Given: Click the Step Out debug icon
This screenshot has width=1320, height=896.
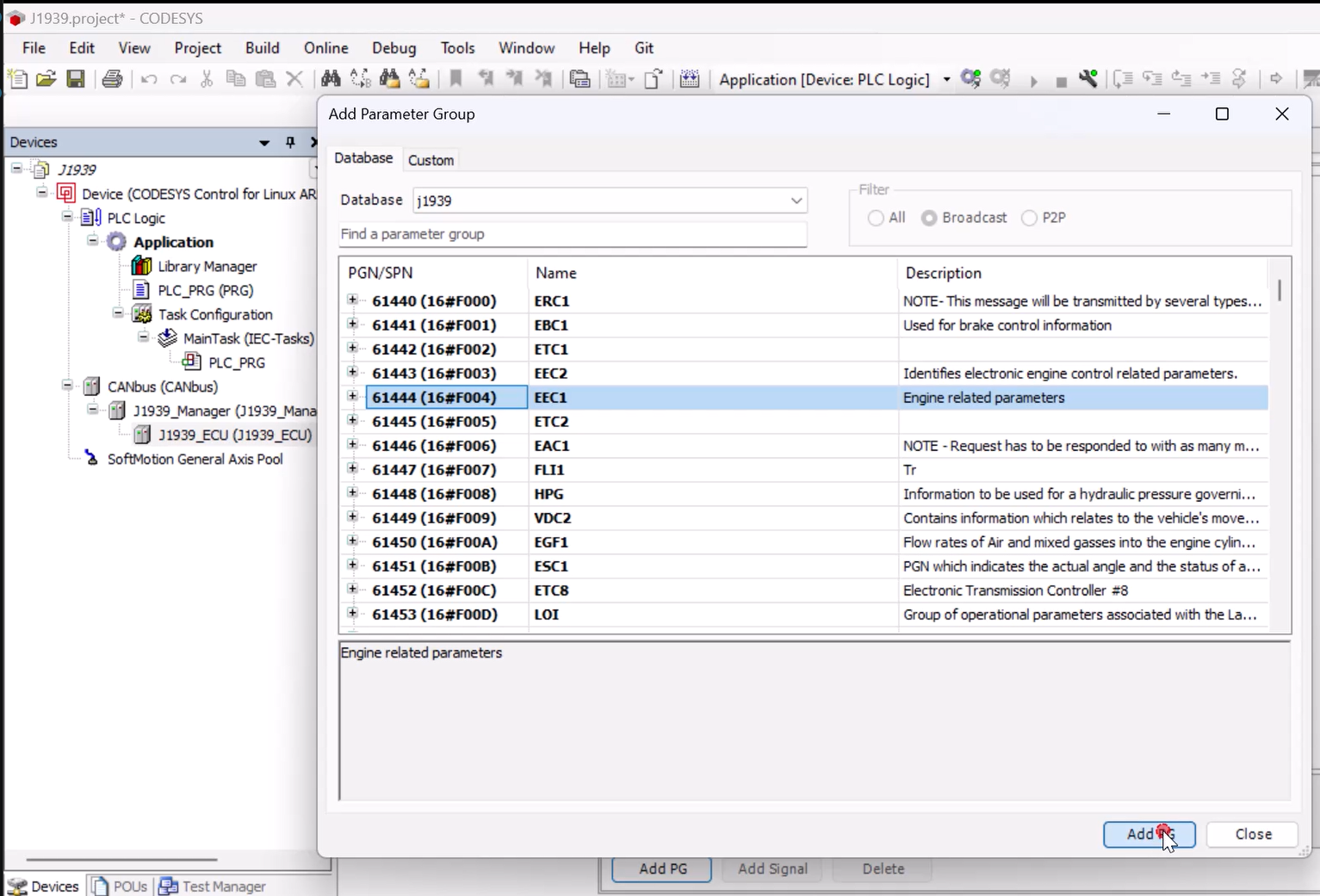Looking at the screenshot, I should coord(1181,79).
